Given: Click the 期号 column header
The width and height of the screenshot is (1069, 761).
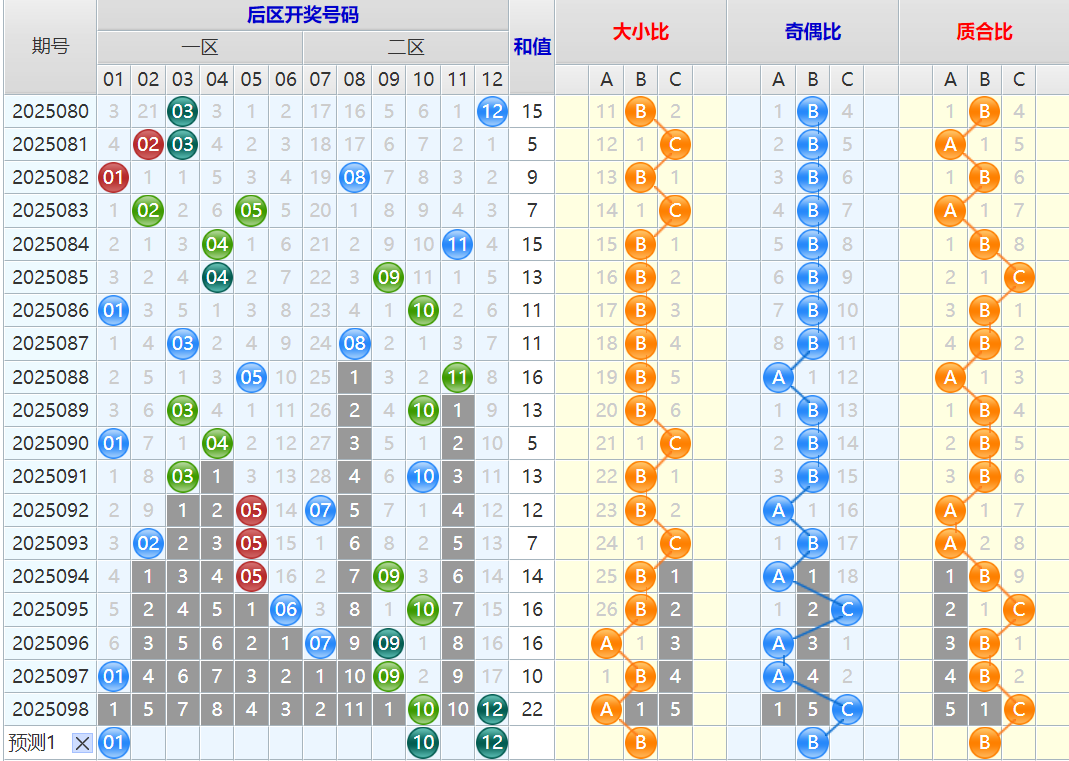Looking at the screenshot, I should (50, 46).
